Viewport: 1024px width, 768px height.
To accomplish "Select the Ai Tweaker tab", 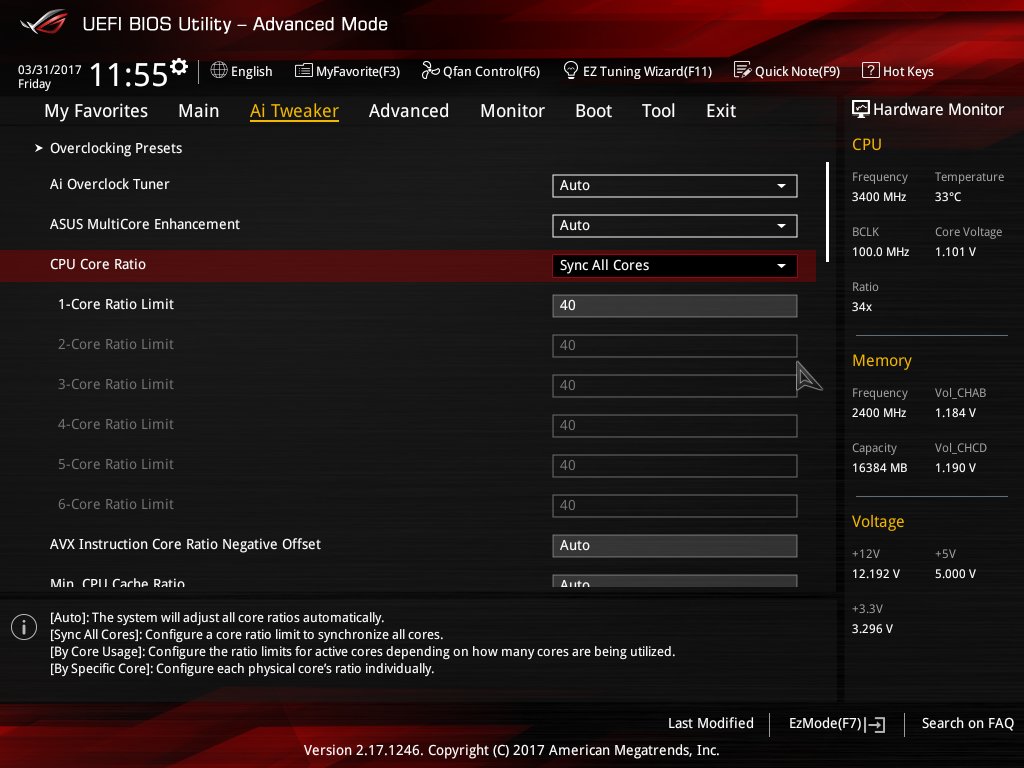I will pos(294,111).
